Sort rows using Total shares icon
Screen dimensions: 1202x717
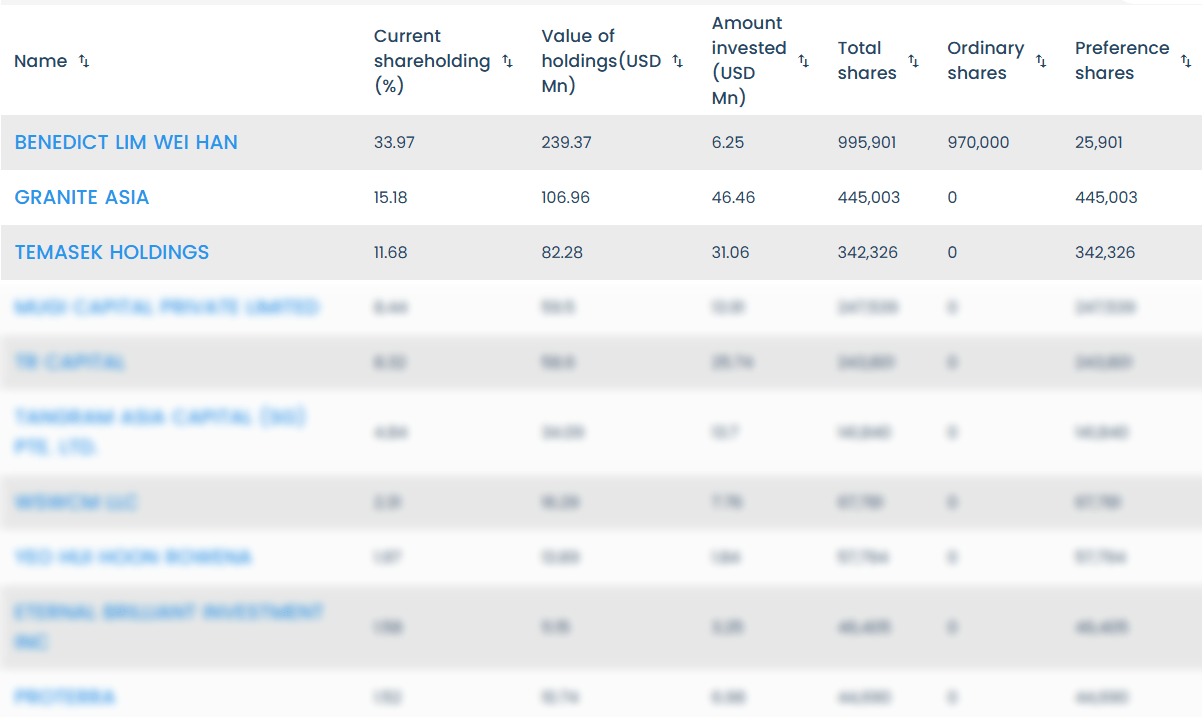913,61
